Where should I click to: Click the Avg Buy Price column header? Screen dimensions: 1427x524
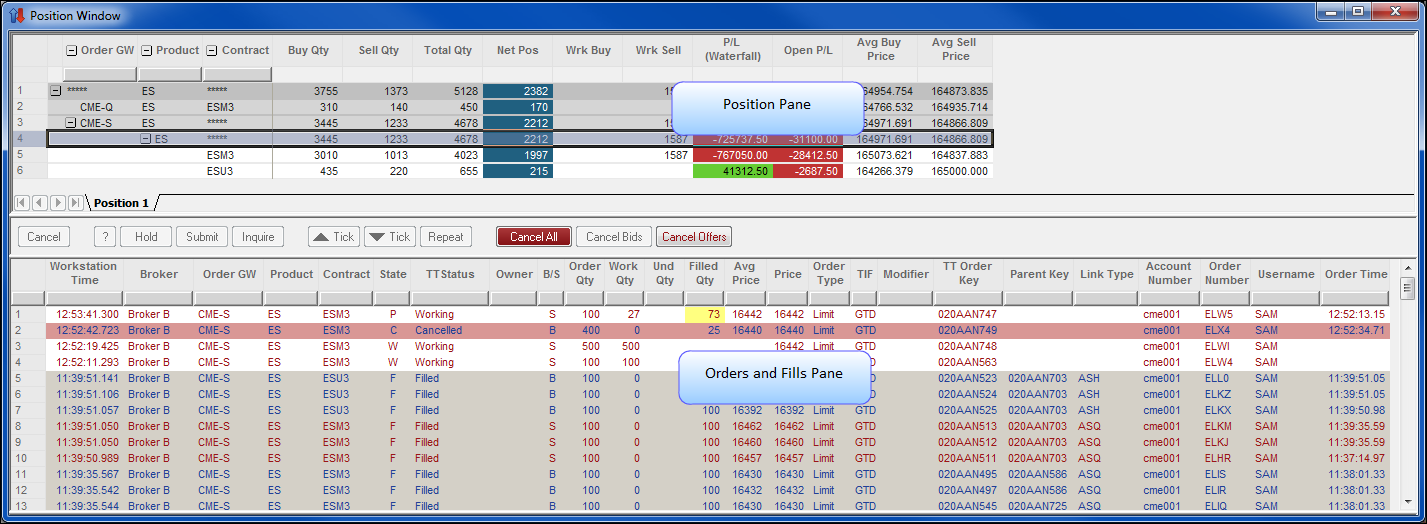click(x=880, y=50)
